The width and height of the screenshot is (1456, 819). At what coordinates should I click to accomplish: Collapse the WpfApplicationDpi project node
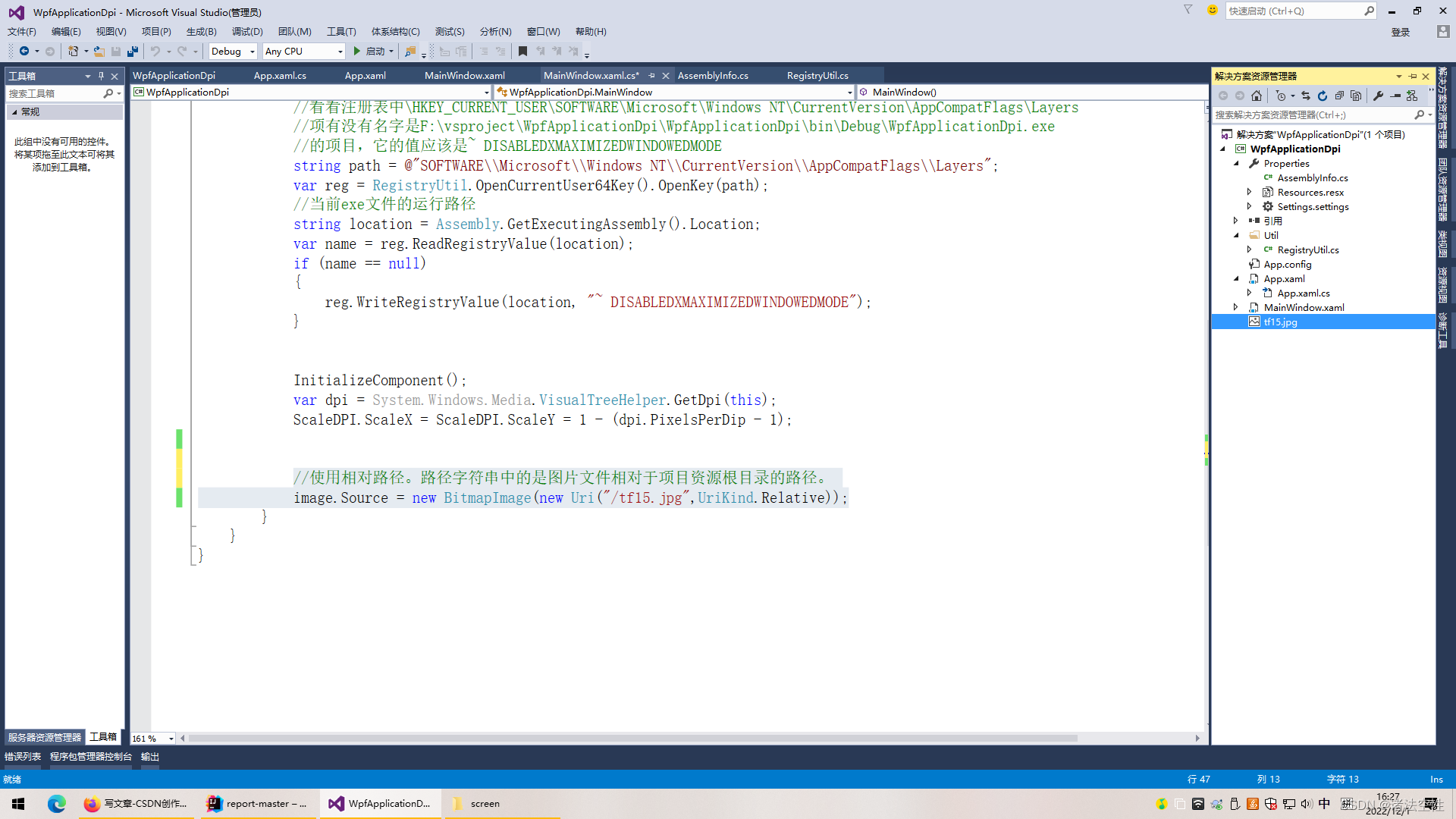1224,149
